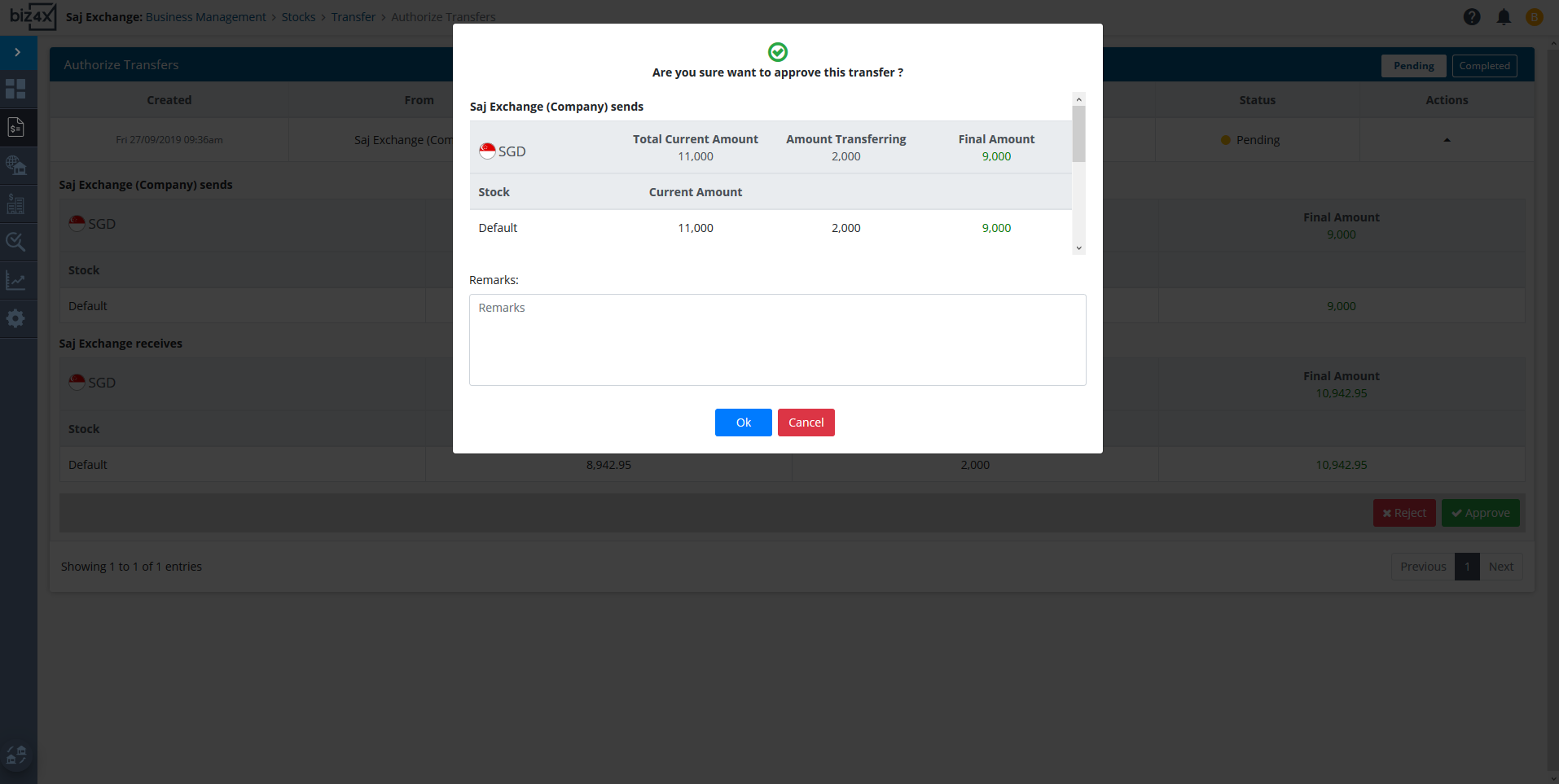Screen dimensions: 1559x784
Task: Expand the sidebar with the chevron arrow
Action: coord(18,52)
